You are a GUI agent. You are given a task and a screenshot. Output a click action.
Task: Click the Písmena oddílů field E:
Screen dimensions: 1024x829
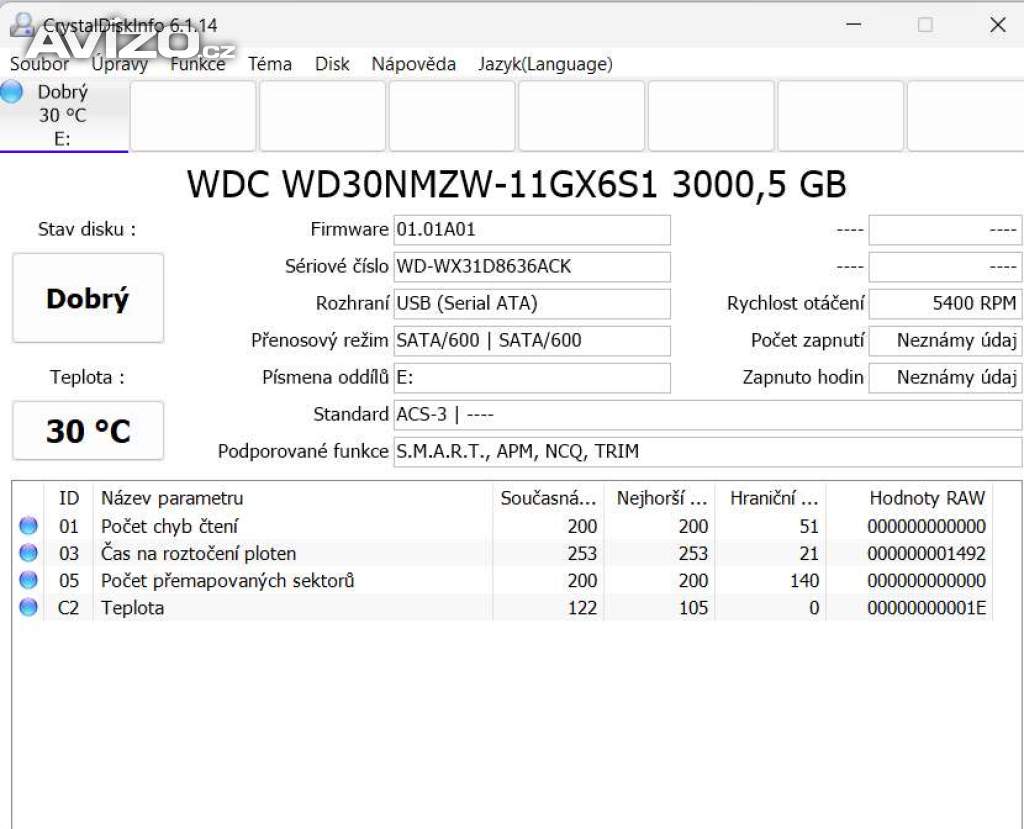click(532, 378)
